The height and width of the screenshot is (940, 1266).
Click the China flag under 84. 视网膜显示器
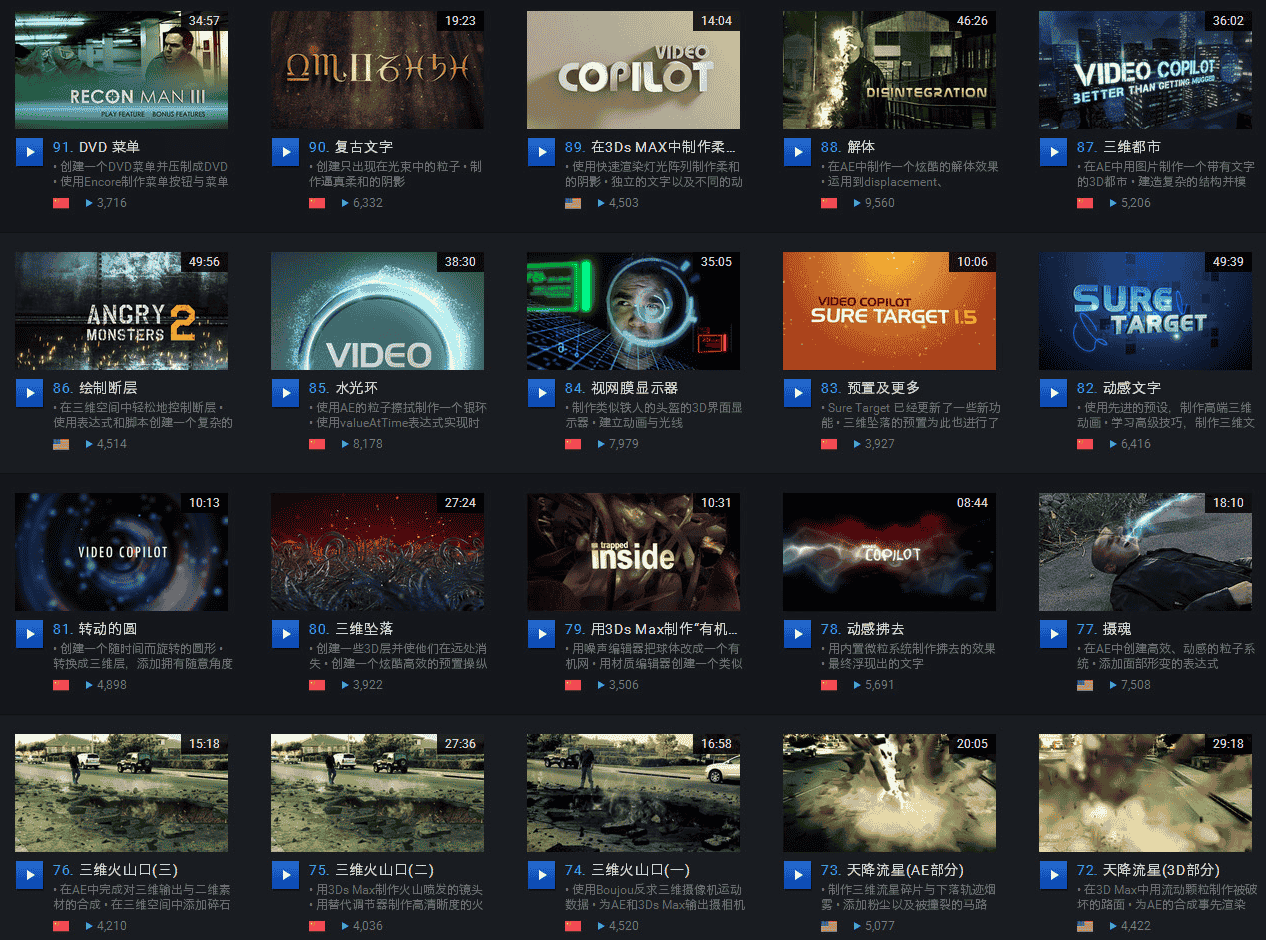(x=573, y=444)
